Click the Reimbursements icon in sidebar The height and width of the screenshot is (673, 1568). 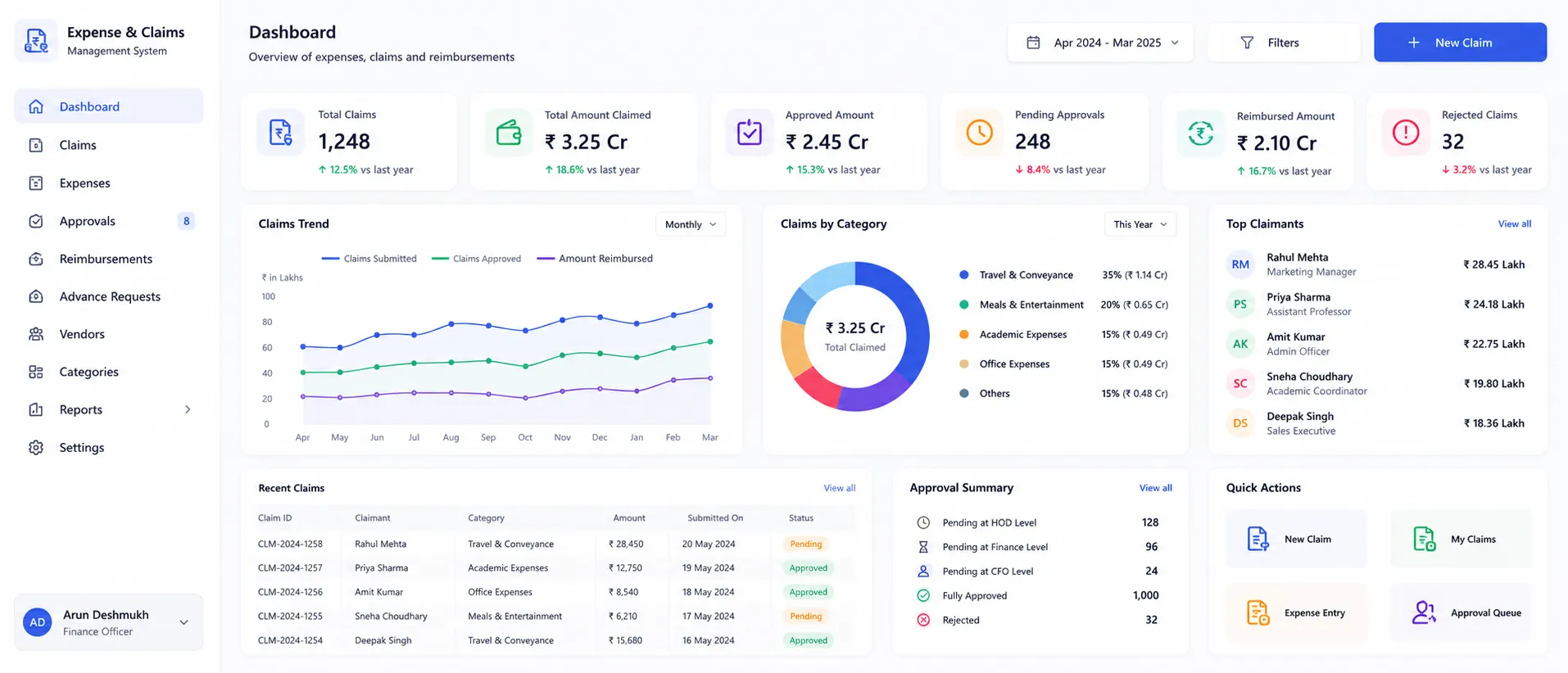pos(36,259)
